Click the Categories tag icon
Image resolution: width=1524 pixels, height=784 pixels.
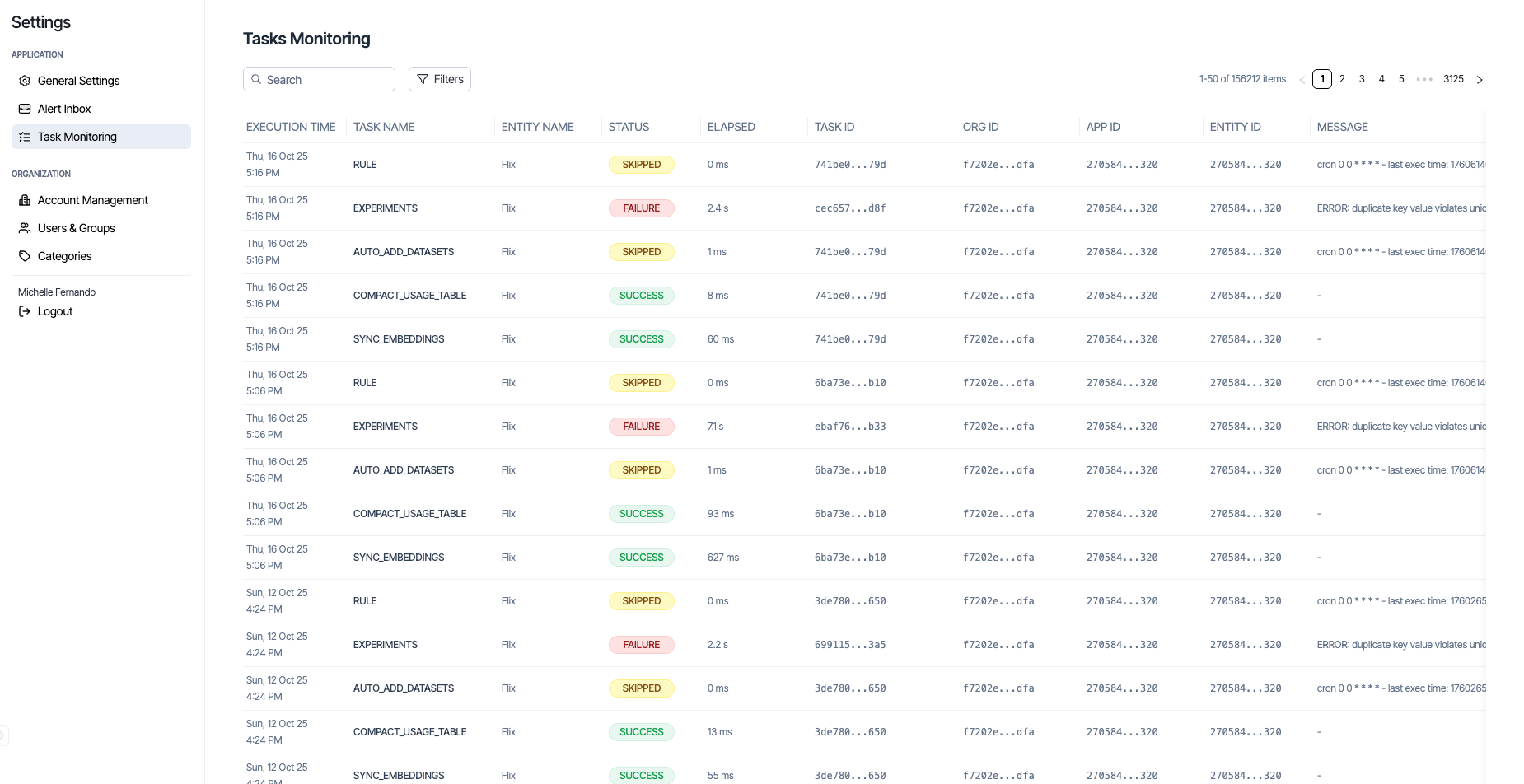coord(25,256)
